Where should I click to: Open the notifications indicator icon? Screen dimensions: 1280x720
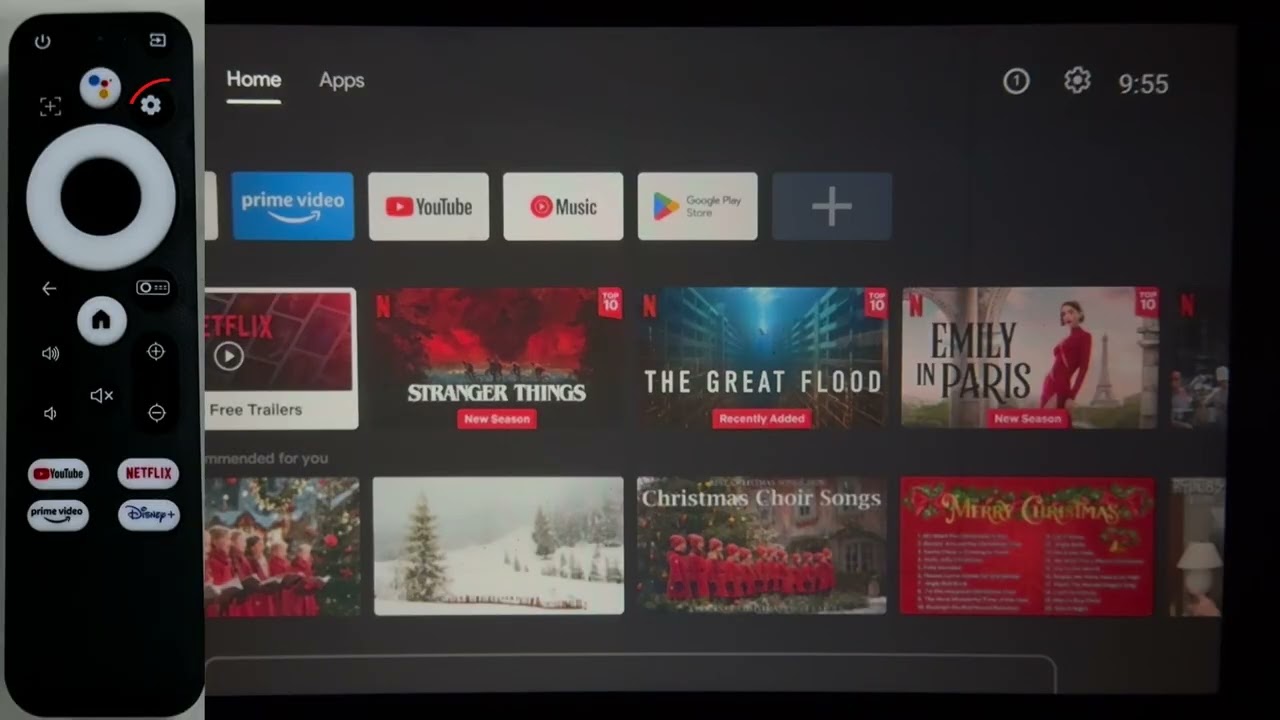click(1016, 81)
